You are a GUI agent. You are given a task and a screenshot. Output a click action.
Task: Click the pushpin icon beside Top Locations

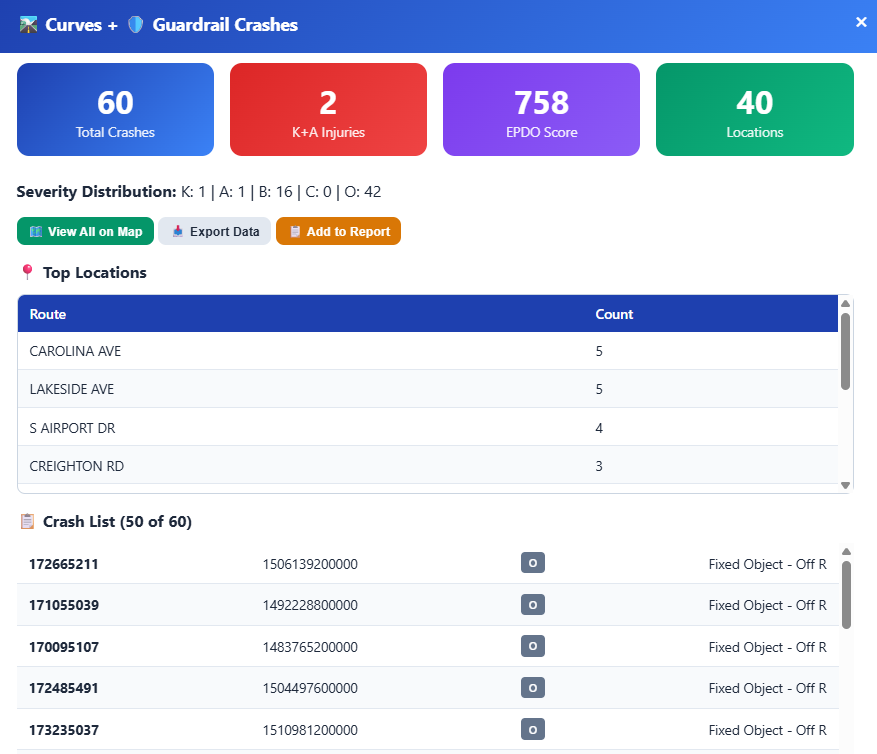click(x=27, y=272)
